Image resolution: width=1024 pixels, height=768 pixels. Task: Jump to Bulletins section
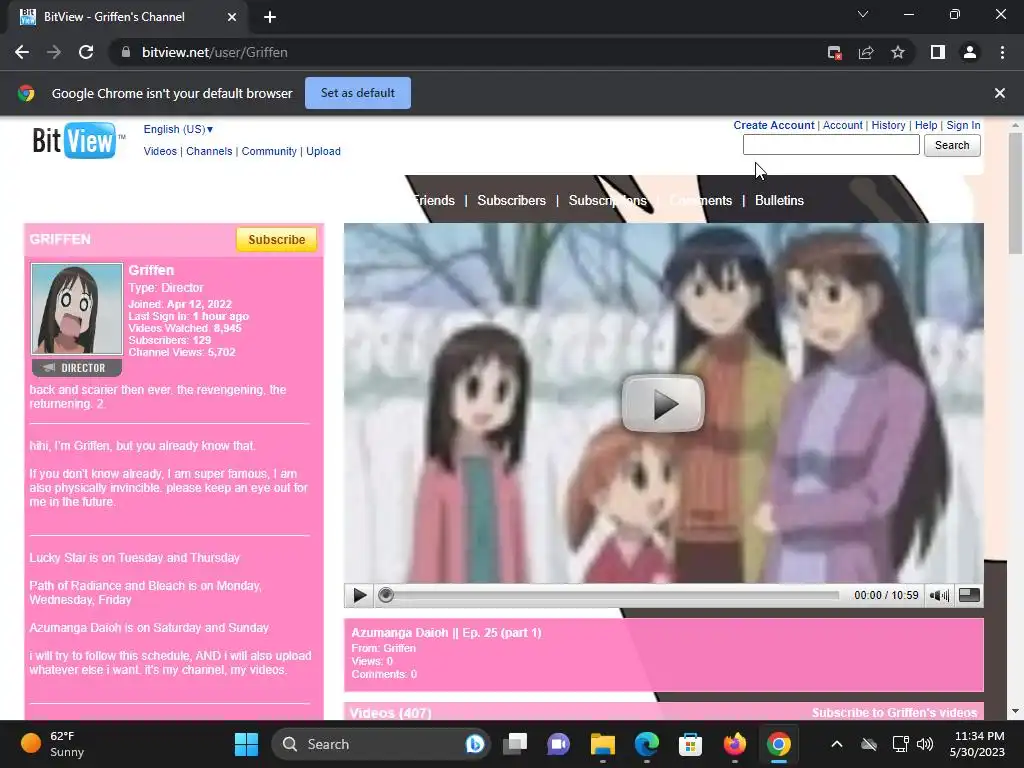coord(779,200)
